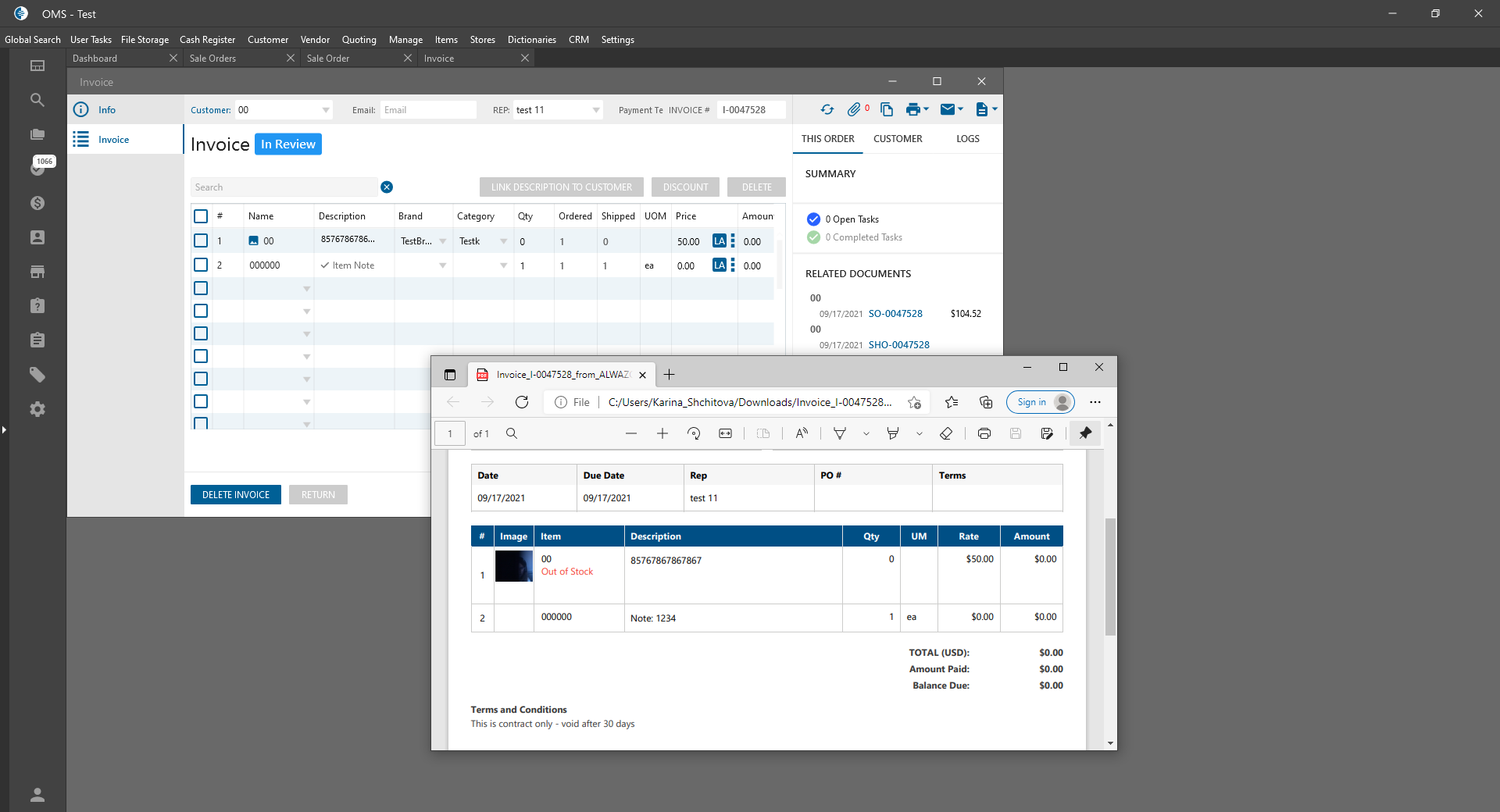This screenshot has width=1500, height=812.
Task: Clear the search field with X icon
Action: pyautogui.click(x=387, y=187)
